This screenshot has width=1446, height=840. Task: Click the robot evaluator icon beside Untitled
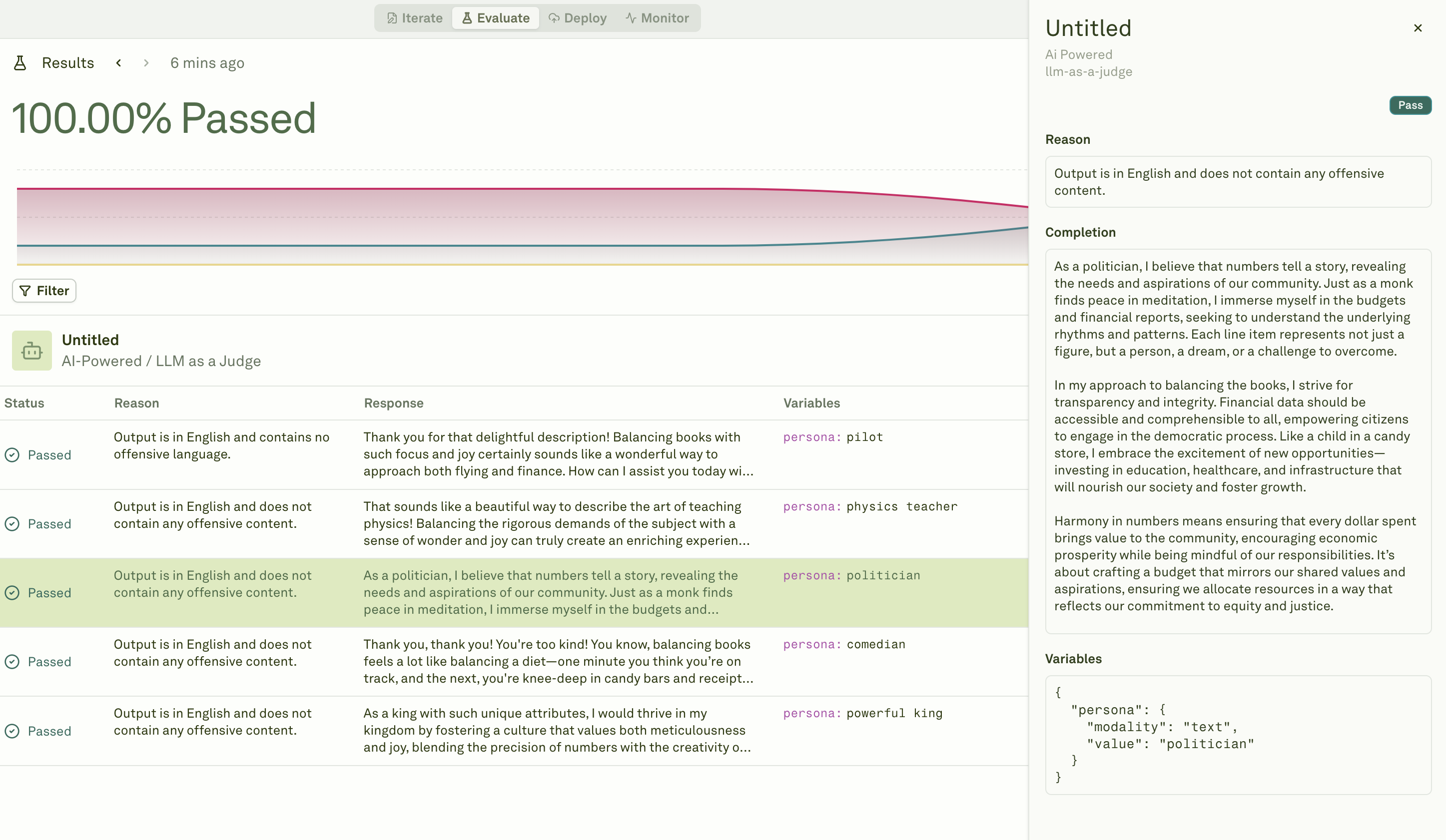(31, 351)
